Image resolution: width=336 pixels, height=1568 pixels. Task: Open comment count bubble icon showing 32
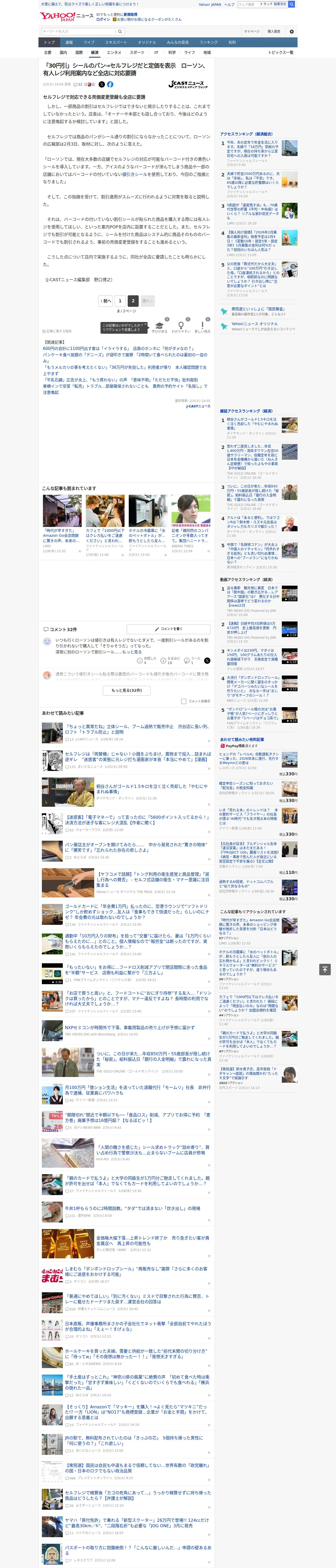(77, 85)
